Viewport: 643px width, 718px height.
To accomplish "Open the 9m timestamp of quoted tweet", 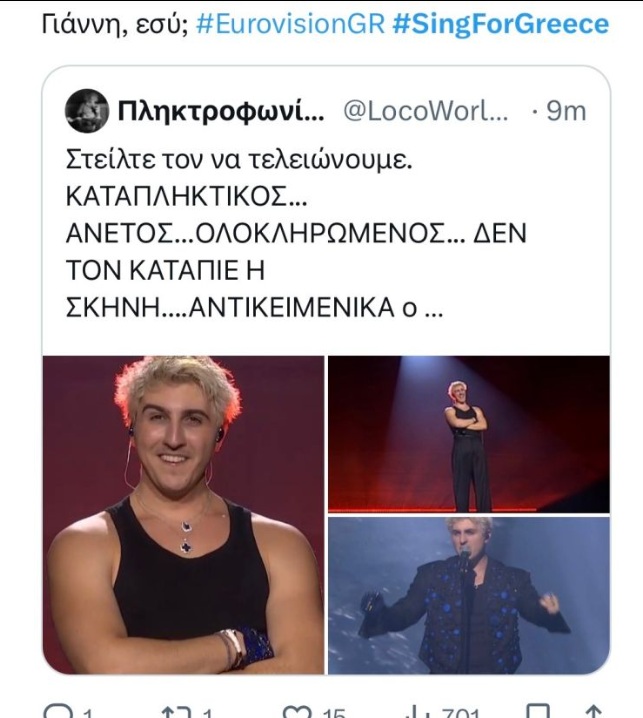I will click(x=566, y=111).
